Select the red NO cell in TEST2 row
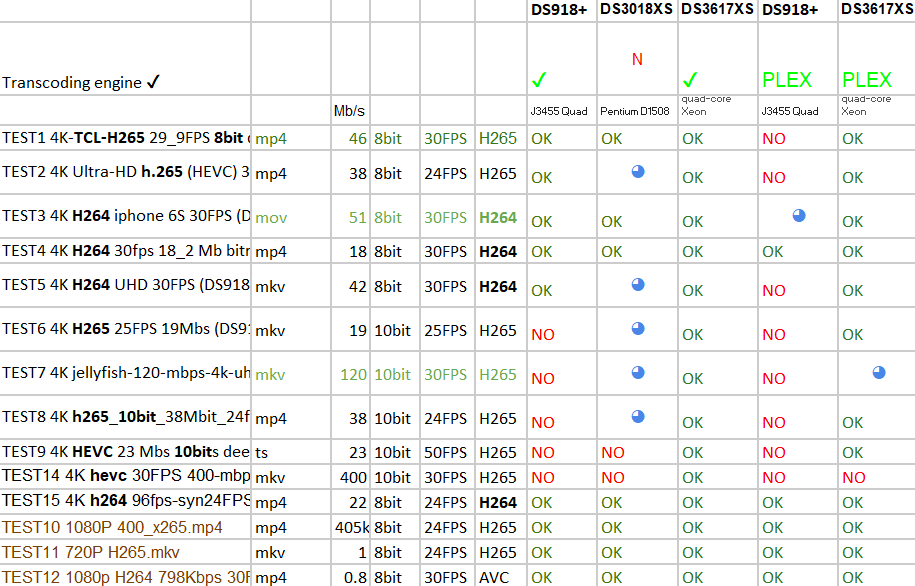 pos(798,172)
